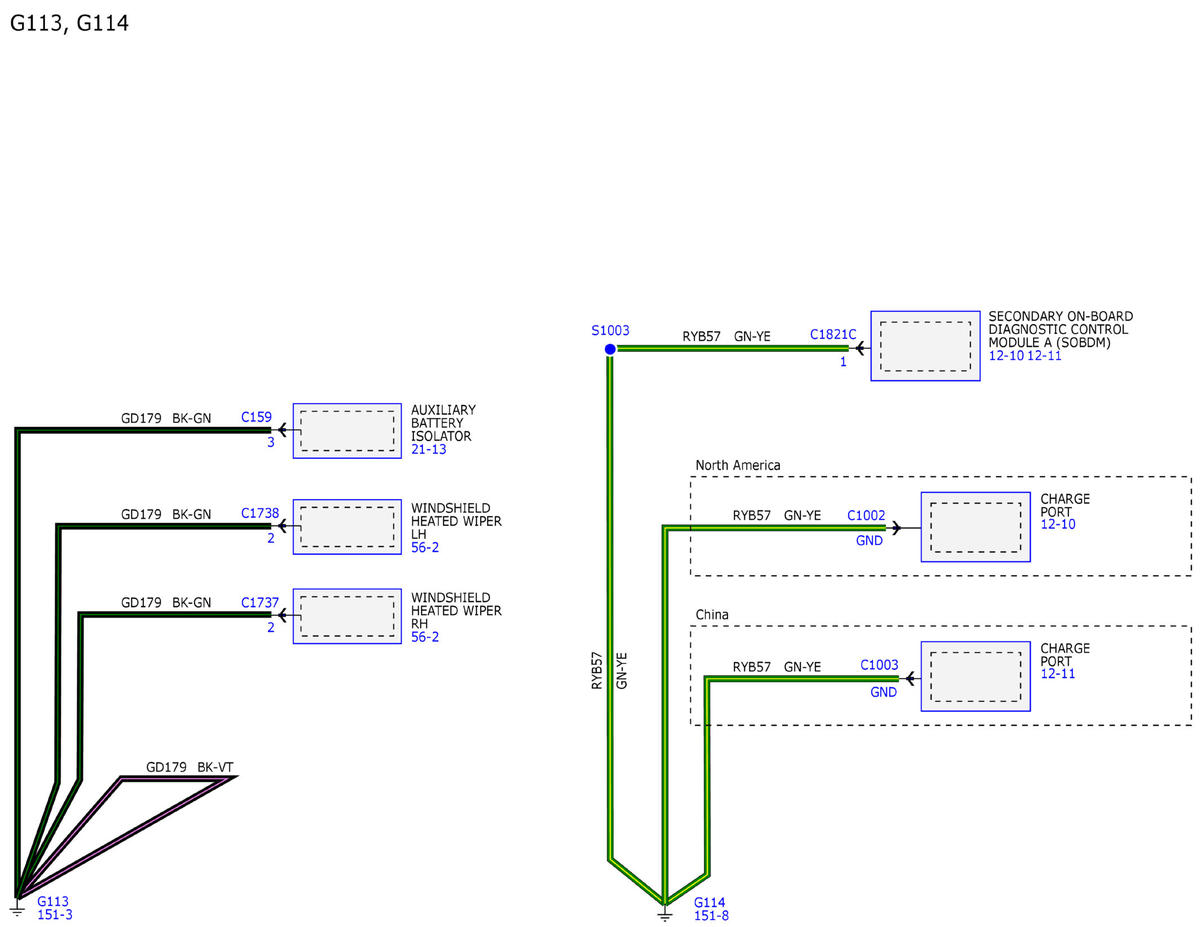Open connector C1737 link
Viewport: 1200px width, 927px height.
(259, 602)
